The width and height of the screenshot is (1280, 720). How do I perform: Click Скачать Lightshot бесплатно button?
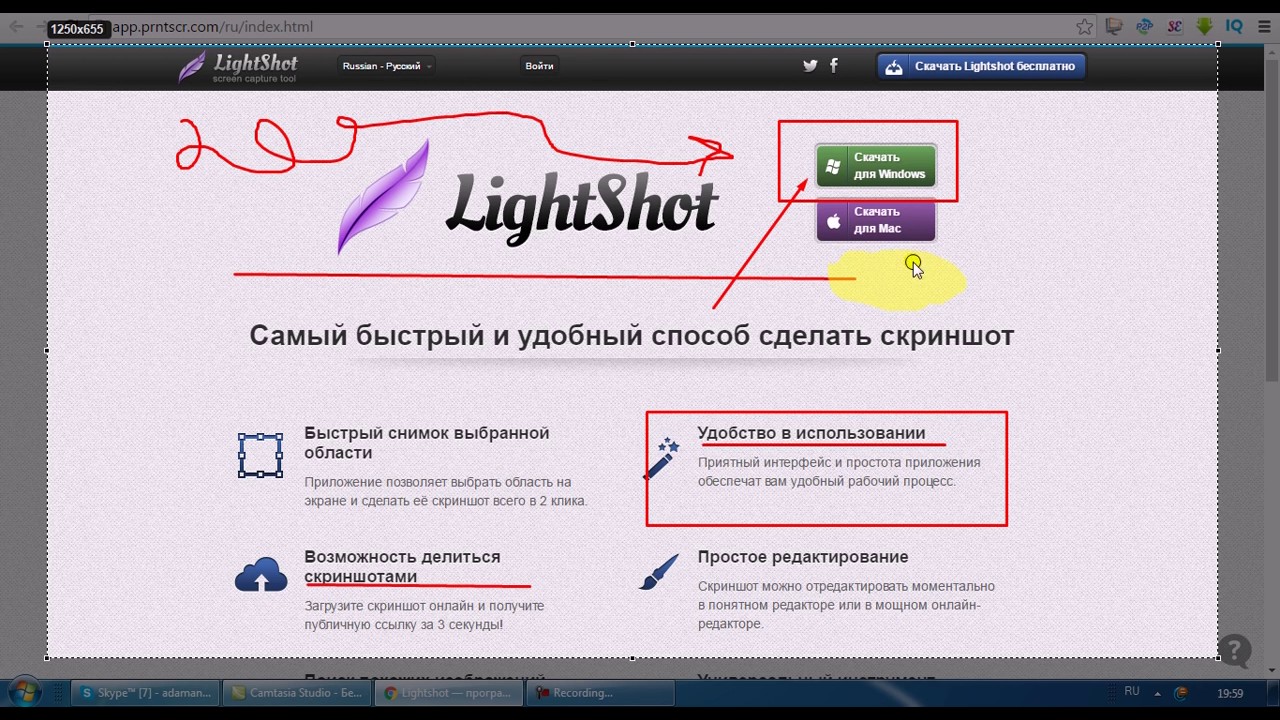coord(981,66)
